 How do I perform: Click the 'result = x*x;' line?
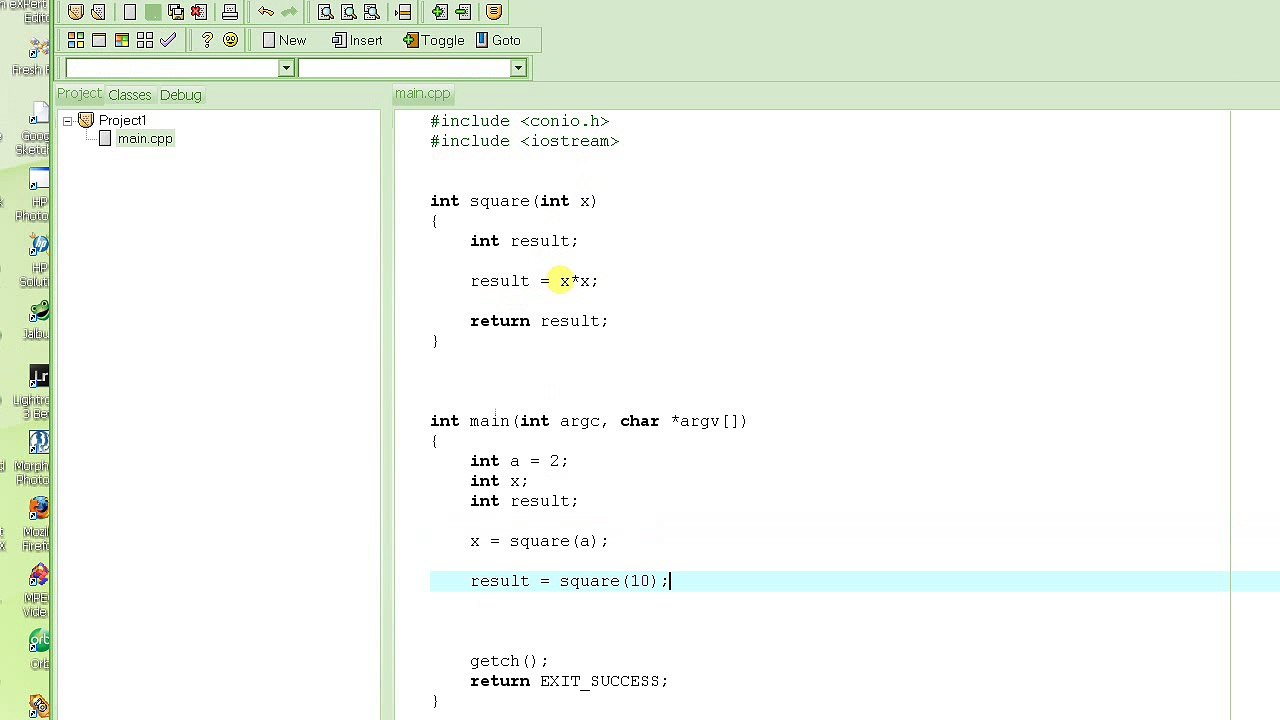[534, 281]
